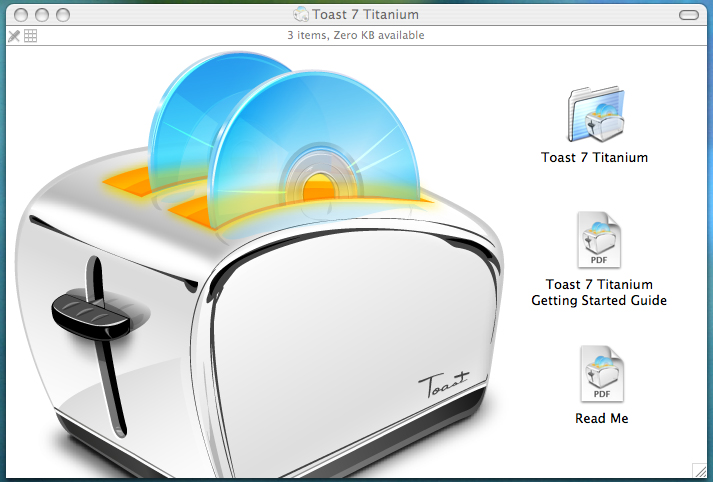713x482 pixels.
Task: Click the toolbar toggle pill button
Action: coord(688,15)
